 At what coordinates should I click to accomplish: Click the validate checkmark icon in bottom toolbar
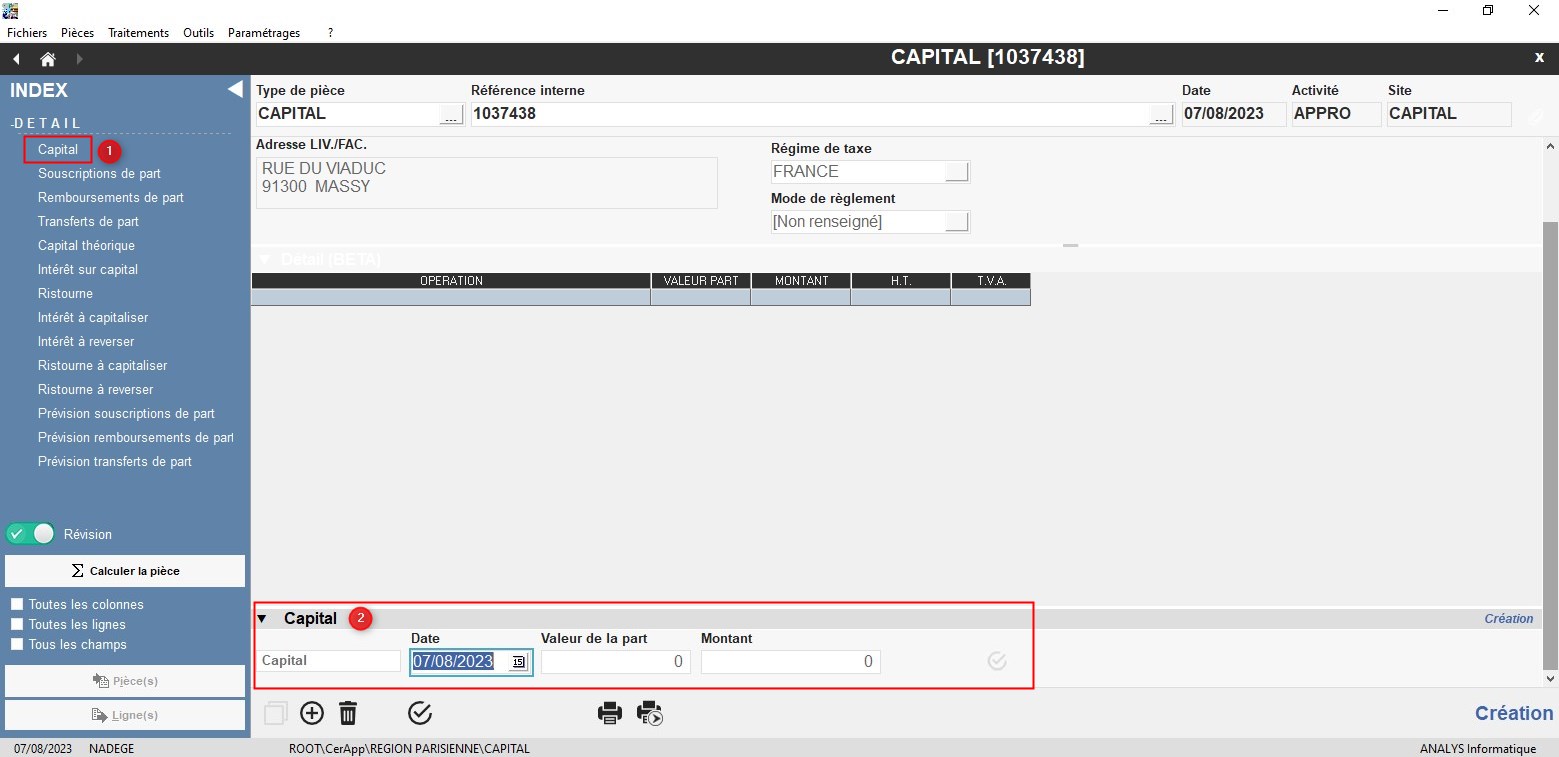pyautogui.click(x=420, y=713)
